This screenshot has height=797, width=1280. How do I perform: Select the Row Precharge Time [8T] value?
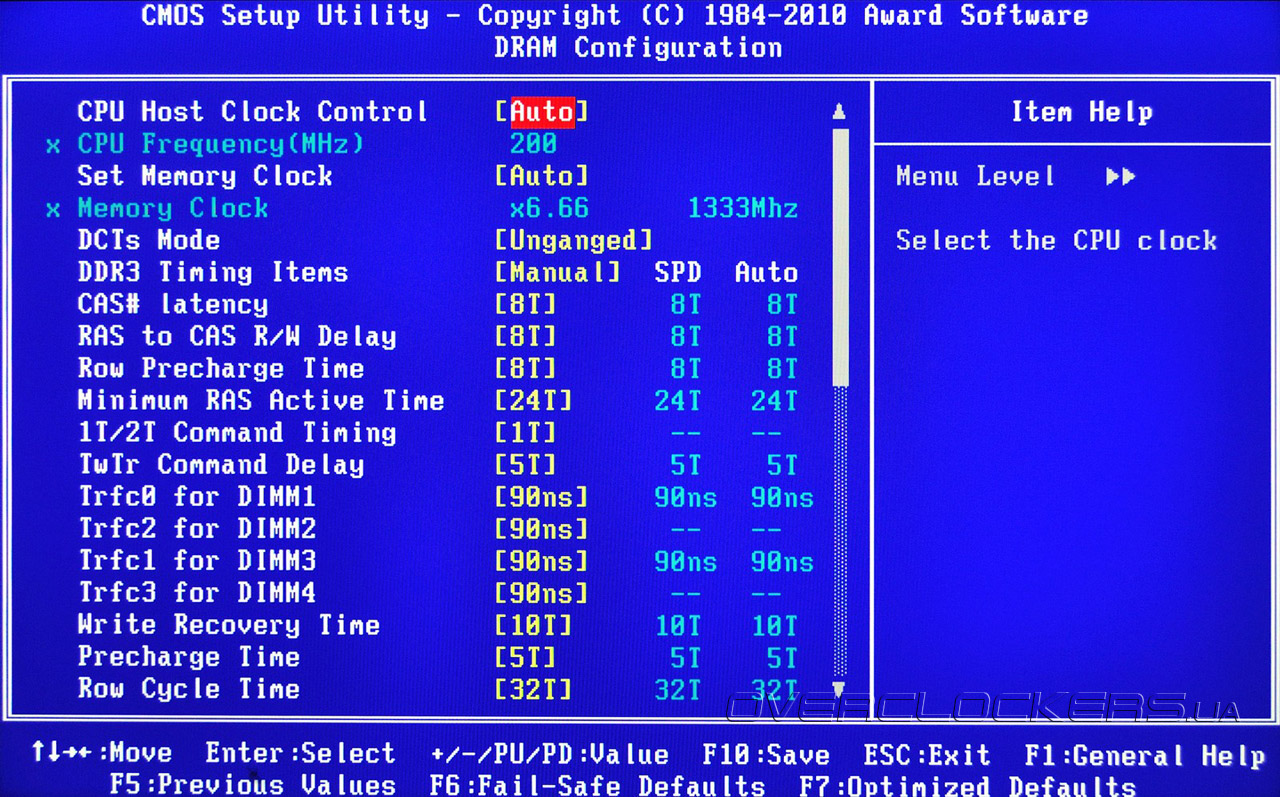click(526, 368)
